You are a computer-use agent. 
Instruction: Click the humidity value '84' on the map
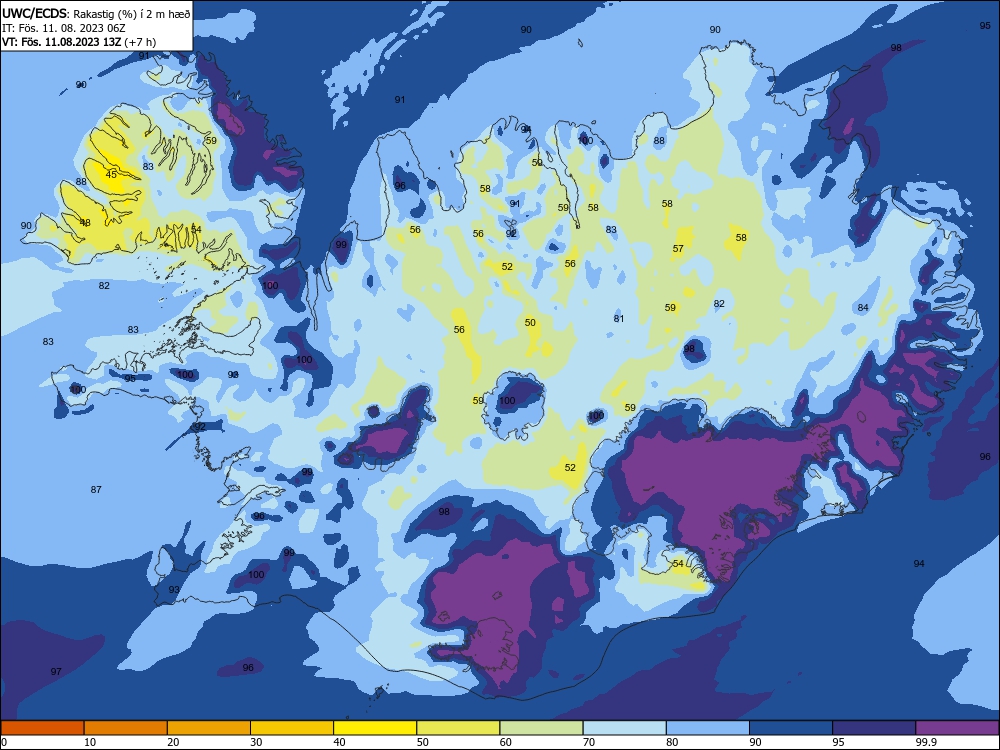(863, 307)
